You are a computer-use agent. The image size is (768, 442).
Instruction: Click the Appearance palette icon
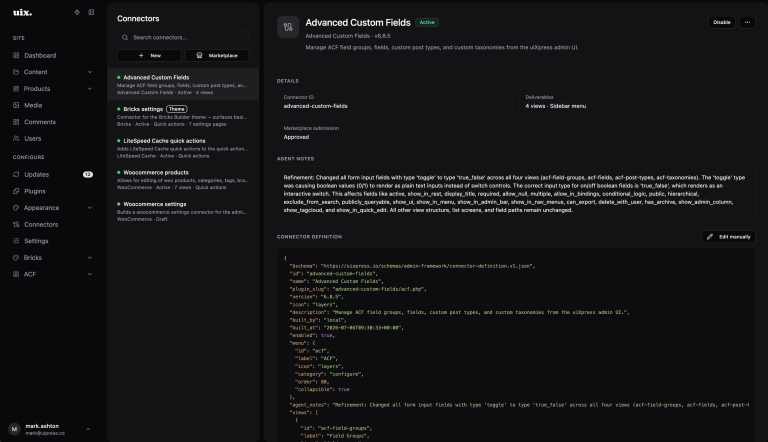tap(16, 208)
